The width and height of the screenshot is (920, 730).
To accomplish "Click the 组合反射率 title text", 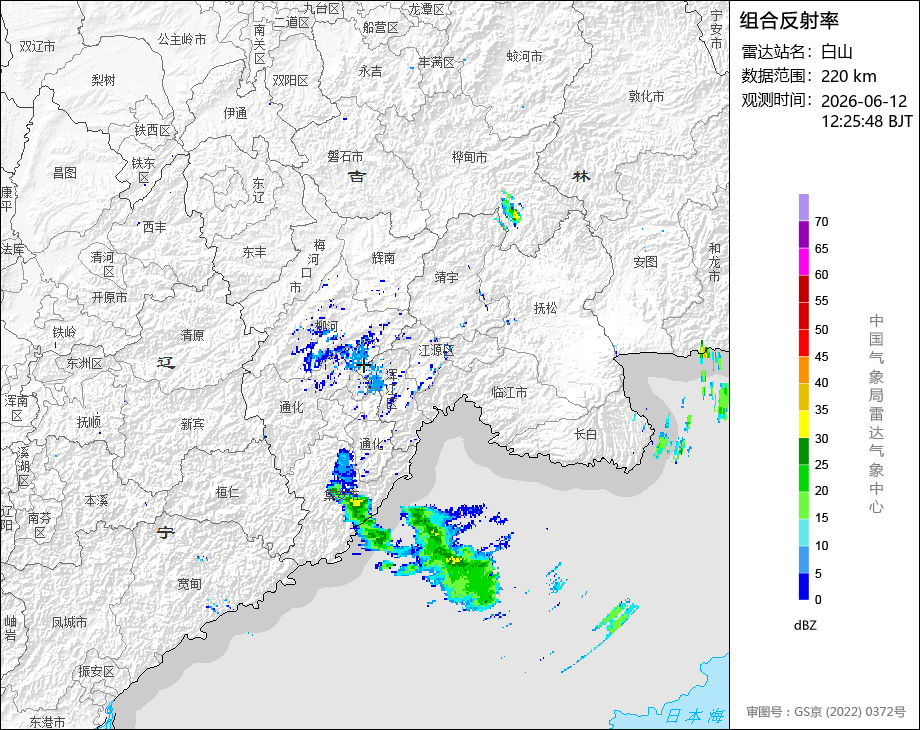I will pyautogui.click(x=789, y=21).
